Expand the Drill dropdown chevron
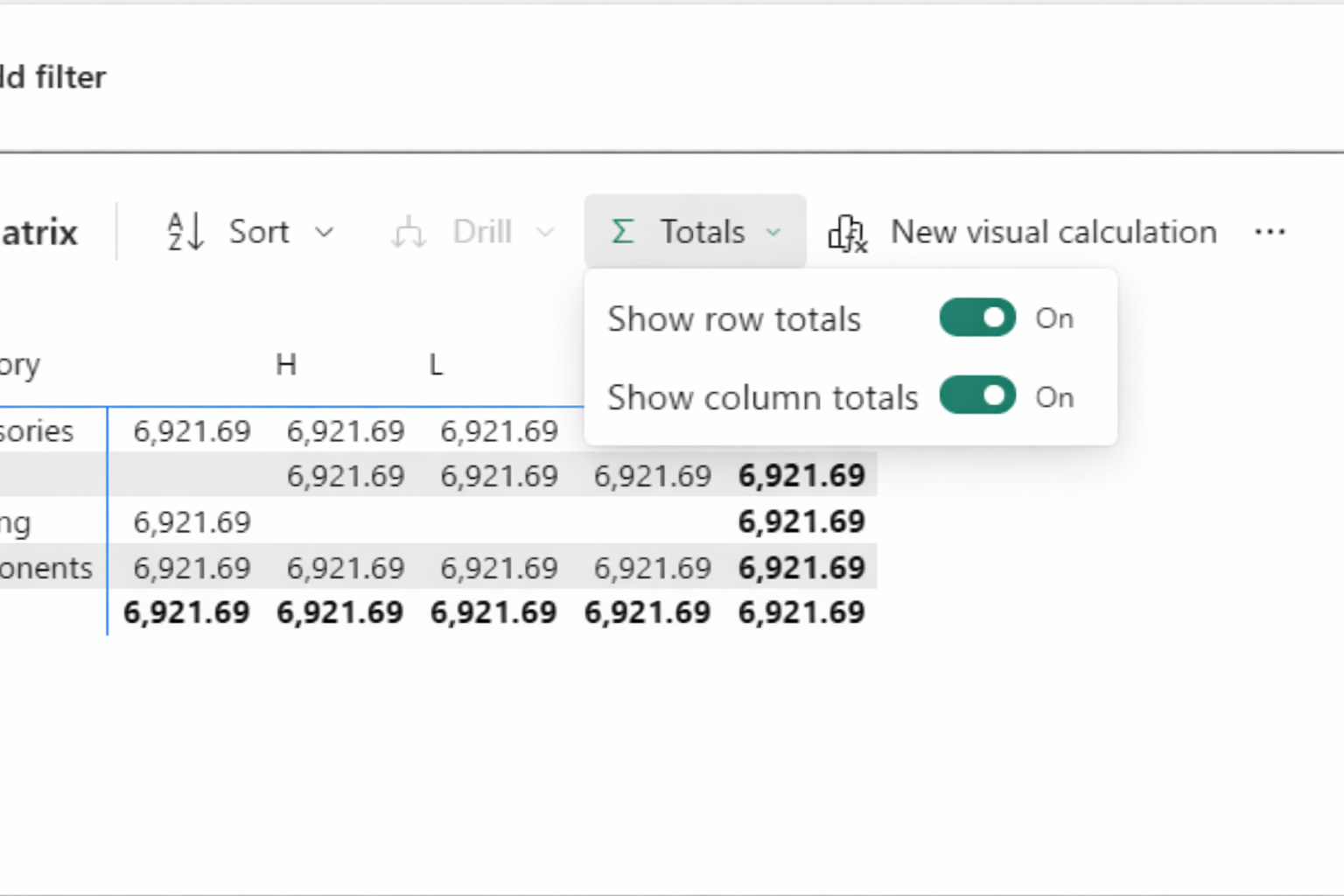 point(545,233)
